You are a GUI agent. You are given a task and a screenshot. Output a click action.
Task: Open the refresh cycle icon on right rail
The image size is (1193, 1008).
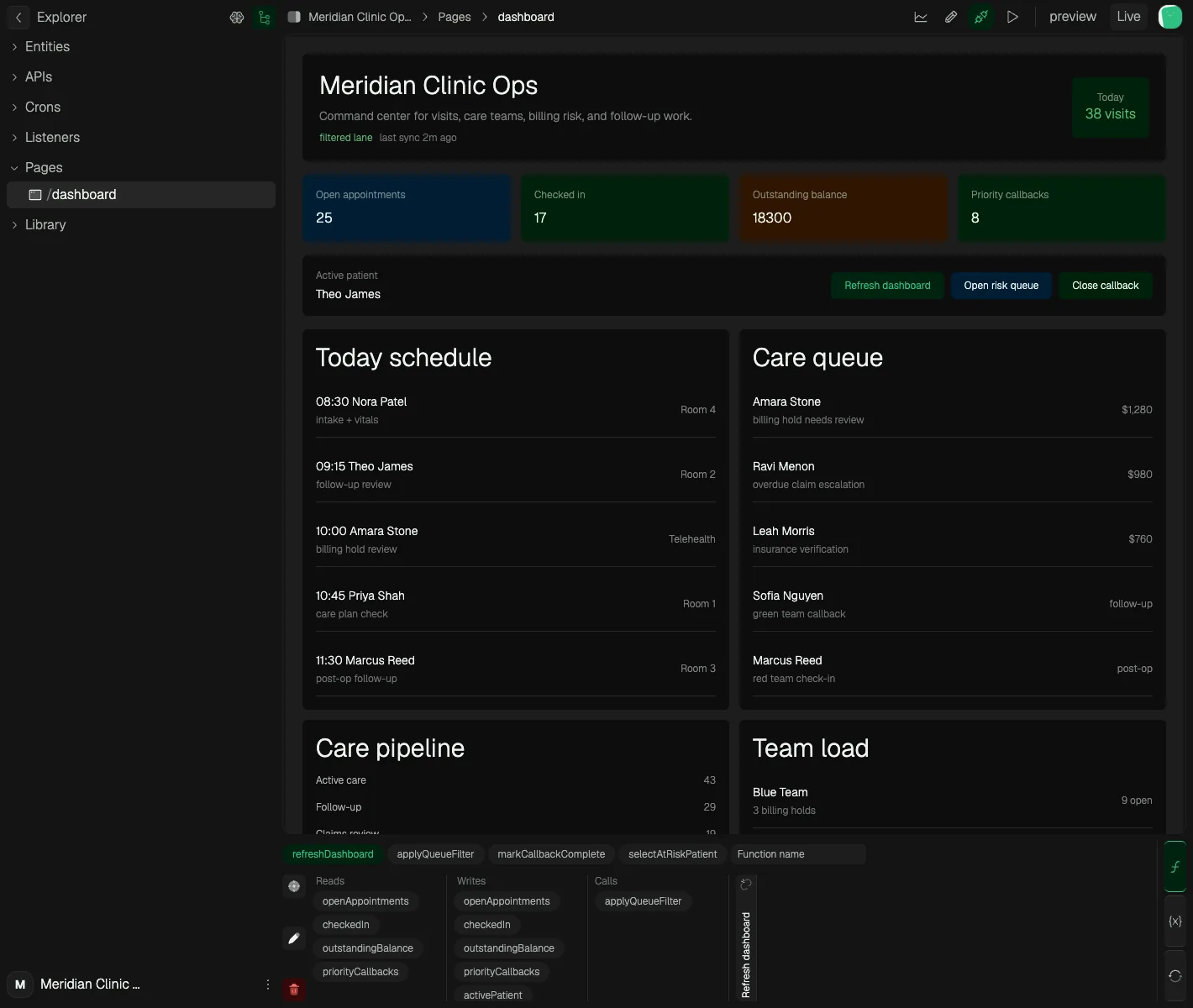tap(1175, 975)
